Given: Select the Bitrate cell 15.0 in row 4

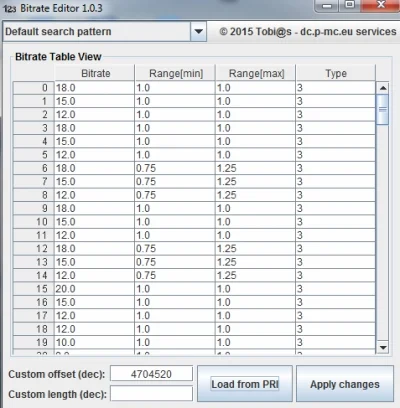Looking at the screenshot, I should click(x=95, y=141).
